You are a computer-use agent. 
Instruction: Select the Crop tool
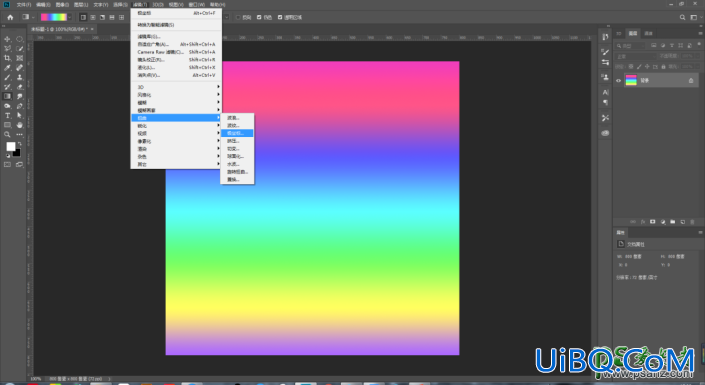[x=7, y=58]
